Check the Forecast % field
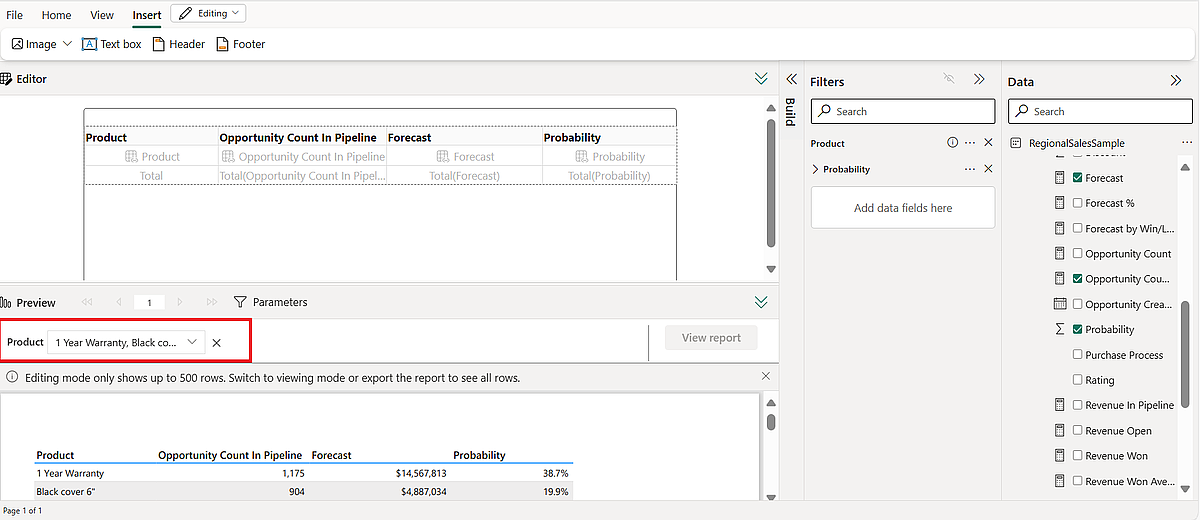Image resolution: width=1200 pixels, height=520 pixels. 1077,203
